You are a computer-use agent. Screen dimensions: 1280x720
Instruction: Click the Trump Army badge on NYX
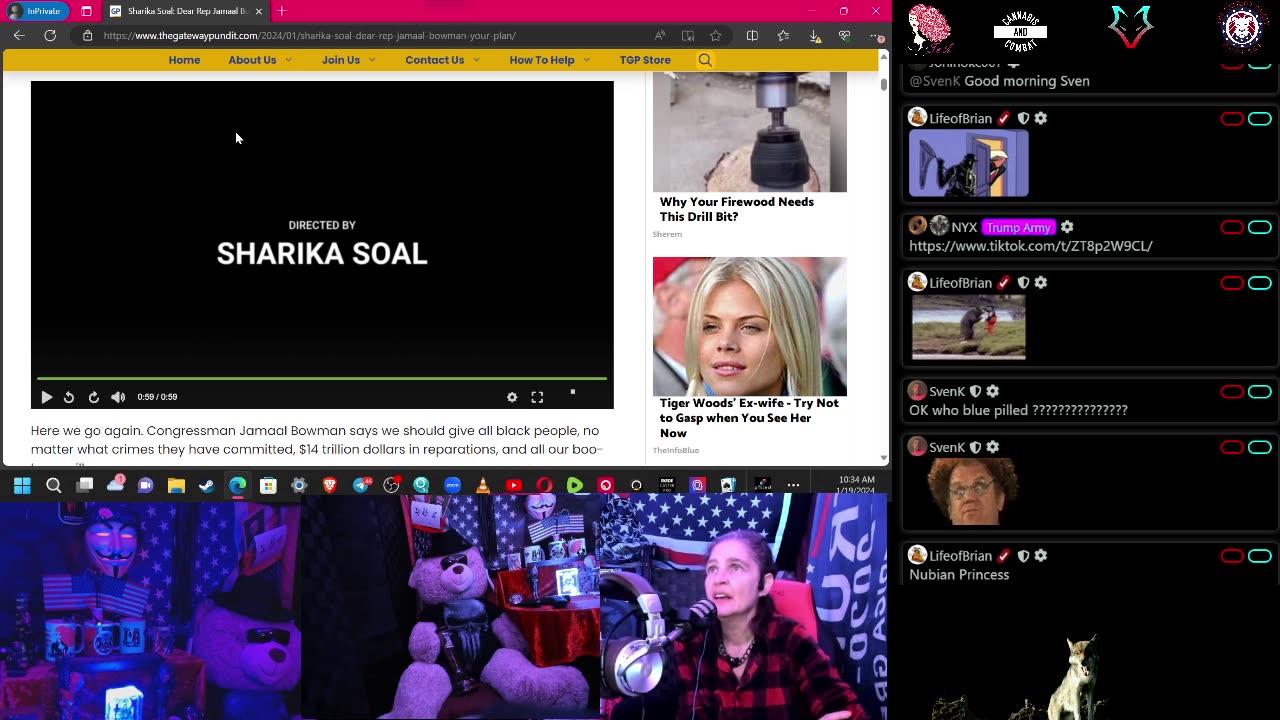click(x=1018, y=227)
